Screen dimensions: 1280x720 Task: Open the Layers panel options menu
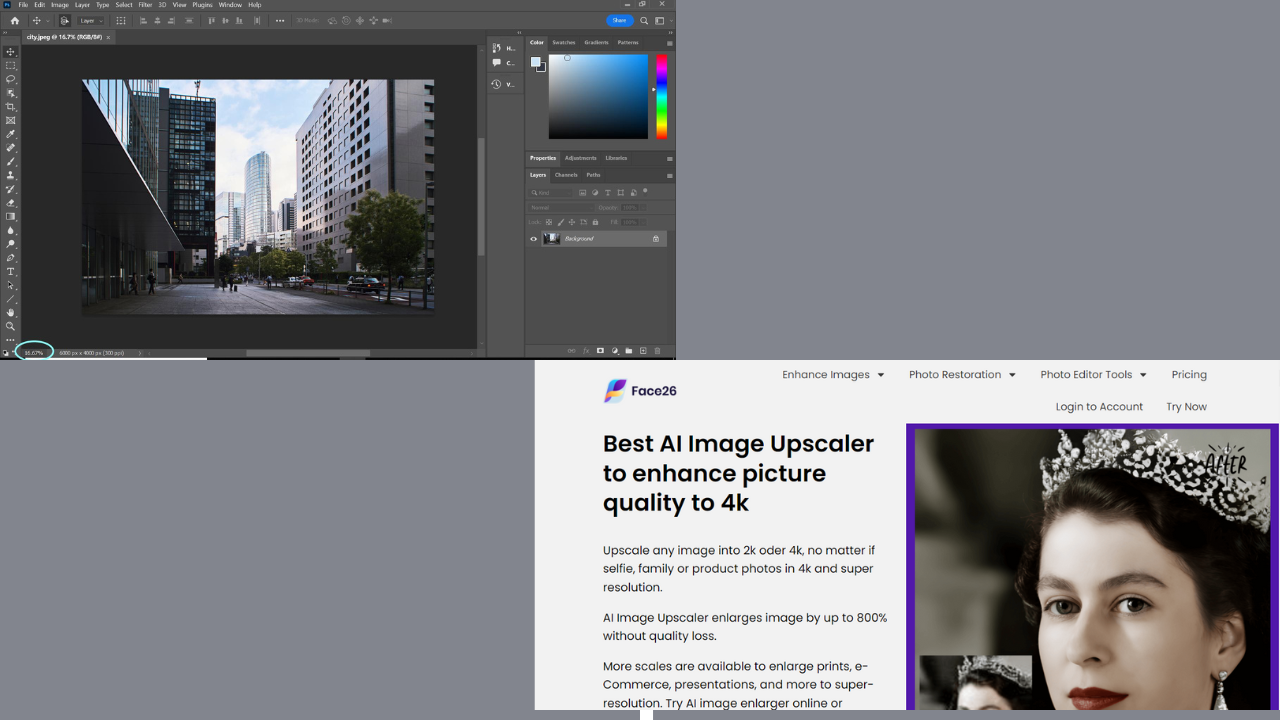pos(670,176)
